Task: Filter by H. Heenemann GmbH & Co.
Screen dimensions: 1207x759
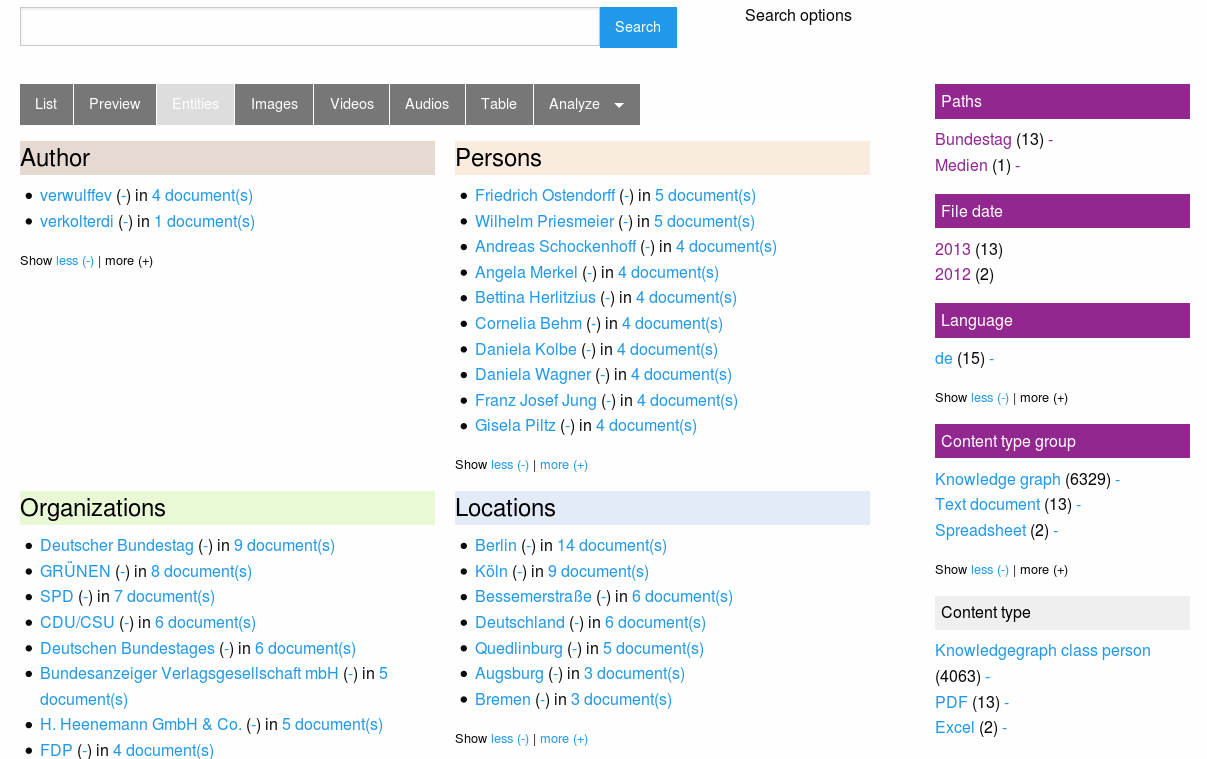Action: point(141,724)
